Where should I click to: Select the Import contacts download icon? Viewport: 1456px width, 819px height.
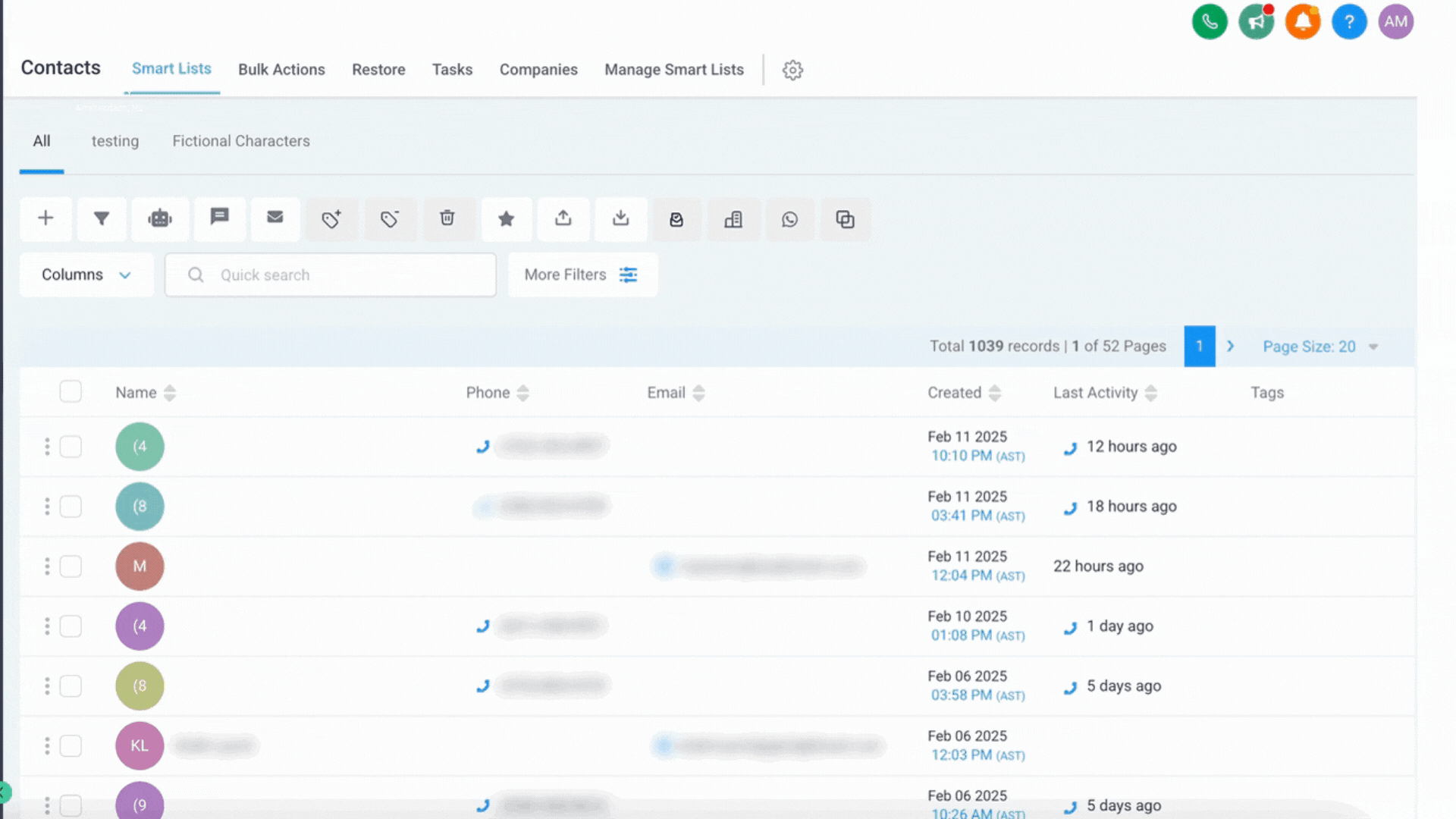coord(620,219)
